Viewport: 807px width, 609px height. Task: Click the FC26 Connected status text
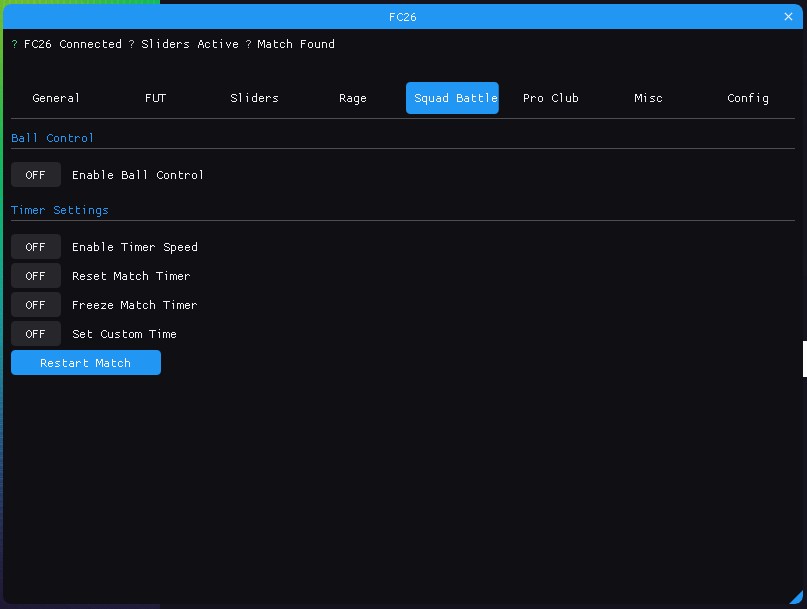pyautogui.click(x=72, y=44)
